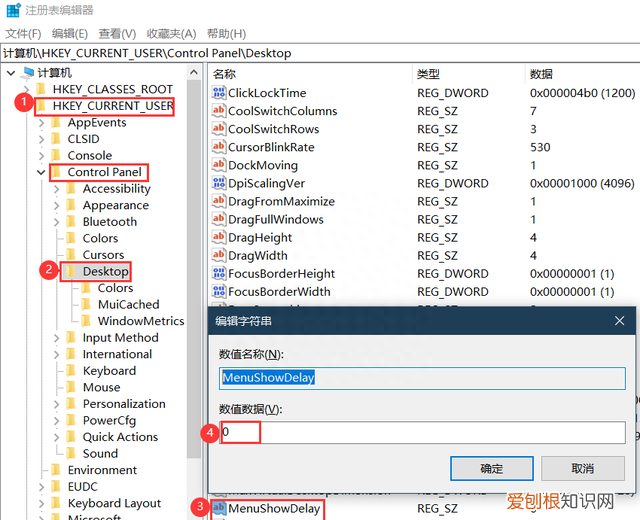
Task: Select the International key
Action: [x=117, y=354]
